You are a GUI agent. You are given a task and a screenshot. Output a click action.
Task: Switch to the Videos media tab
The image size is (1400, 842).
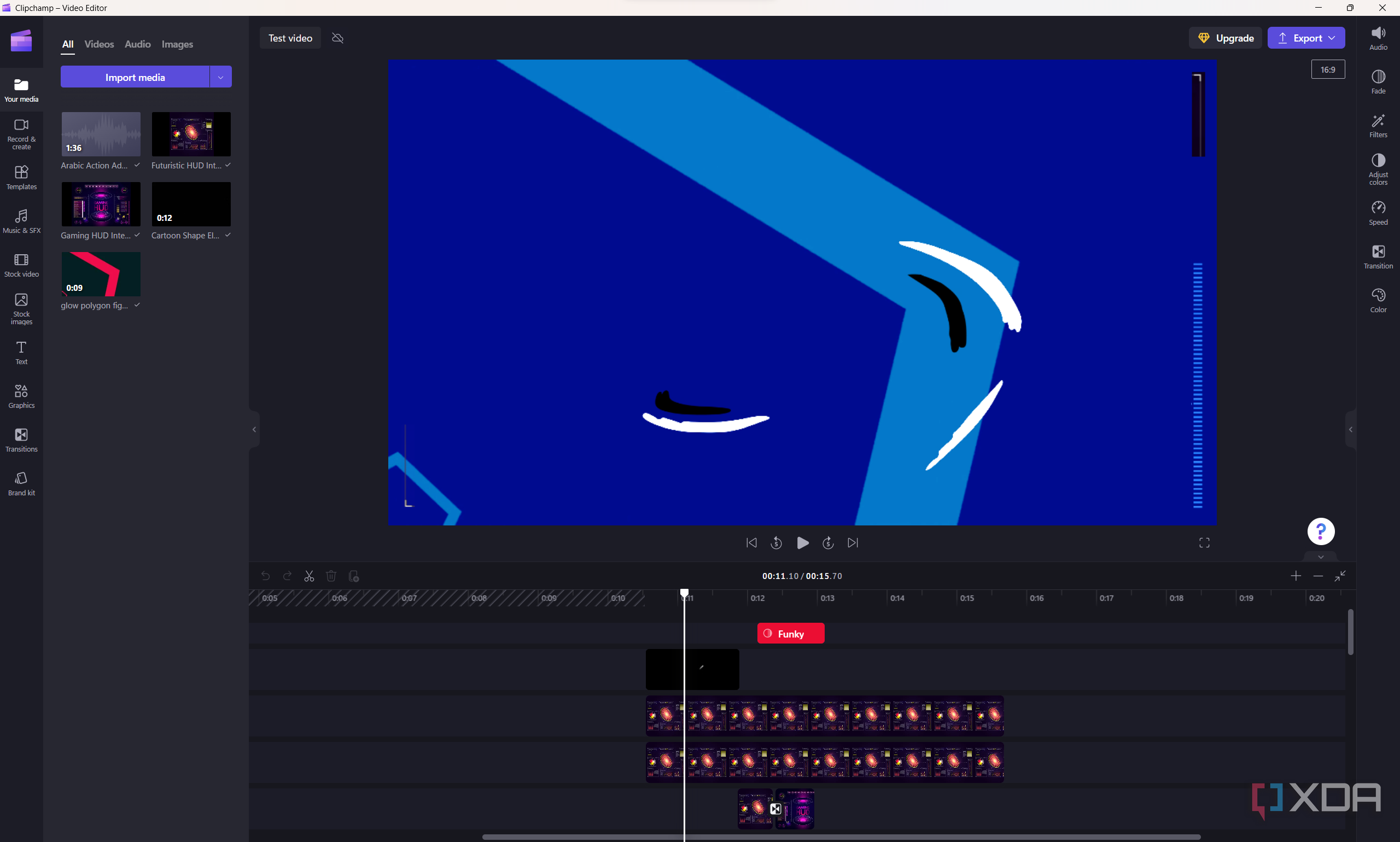tap(99, 44)
